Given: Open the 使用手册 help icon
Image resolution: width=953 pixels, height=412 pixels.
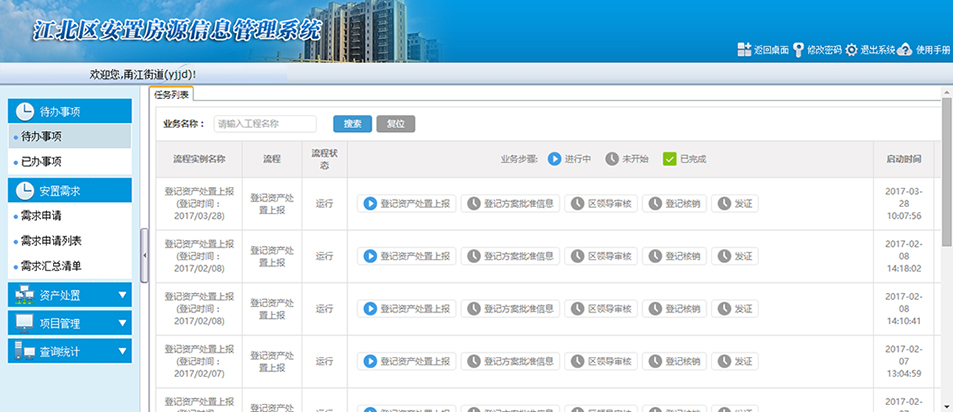Looking at the screenshot, I should 905,49.
